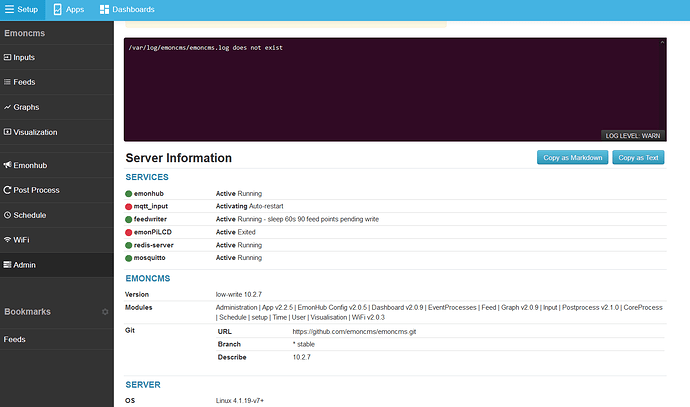Screen dimensions: 690x407
Task: Click the Apps icon in top bar
Action: point(58,9)
